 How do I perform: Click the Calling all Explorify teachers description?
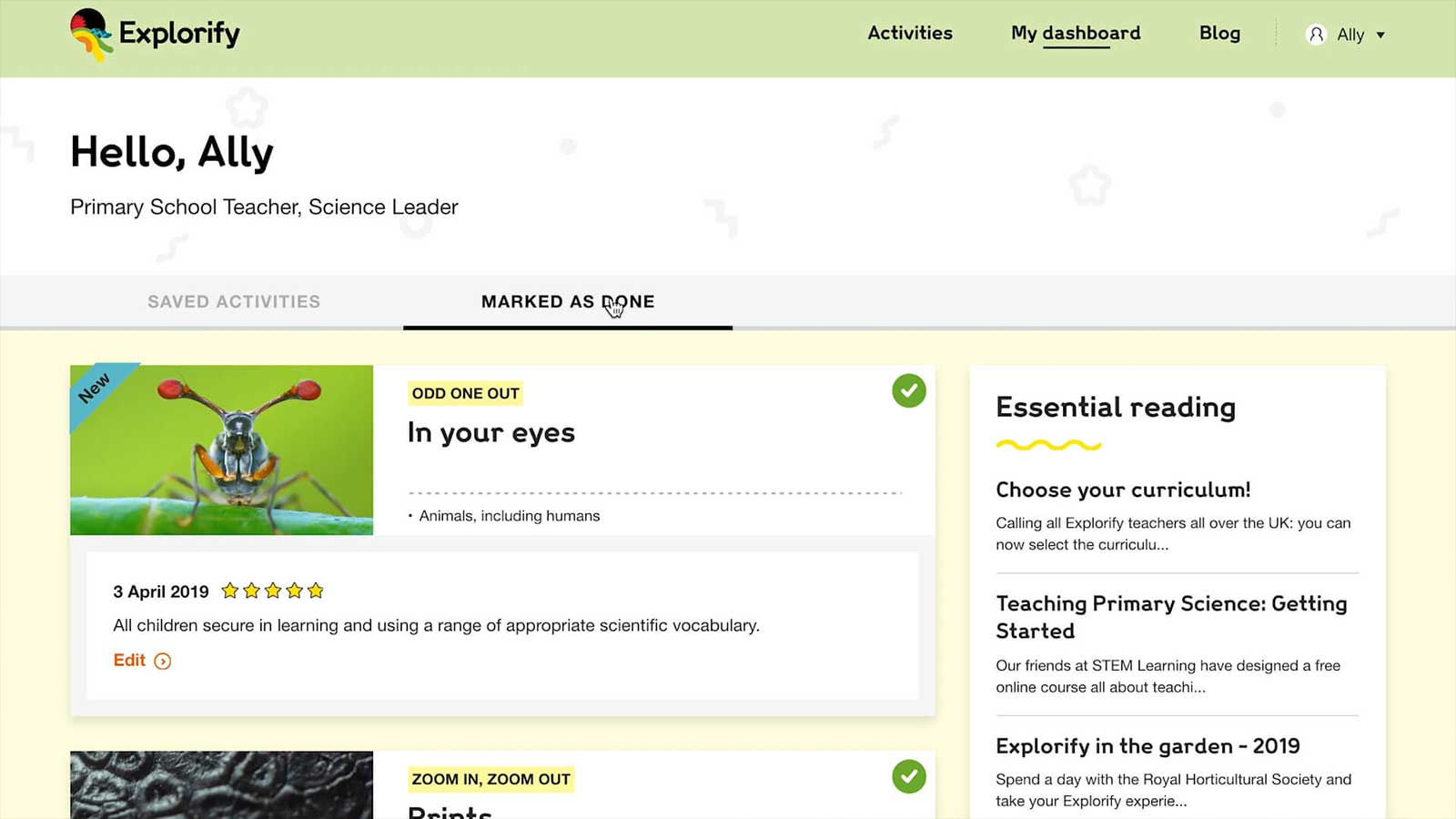click(x=1173, y=533)
